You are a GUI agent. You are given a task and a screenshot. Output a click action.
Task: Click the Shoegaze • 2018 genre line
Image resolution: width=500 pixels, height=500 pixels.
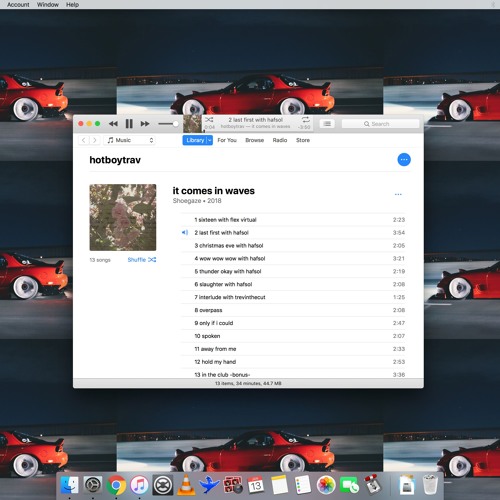click(197, 201)
